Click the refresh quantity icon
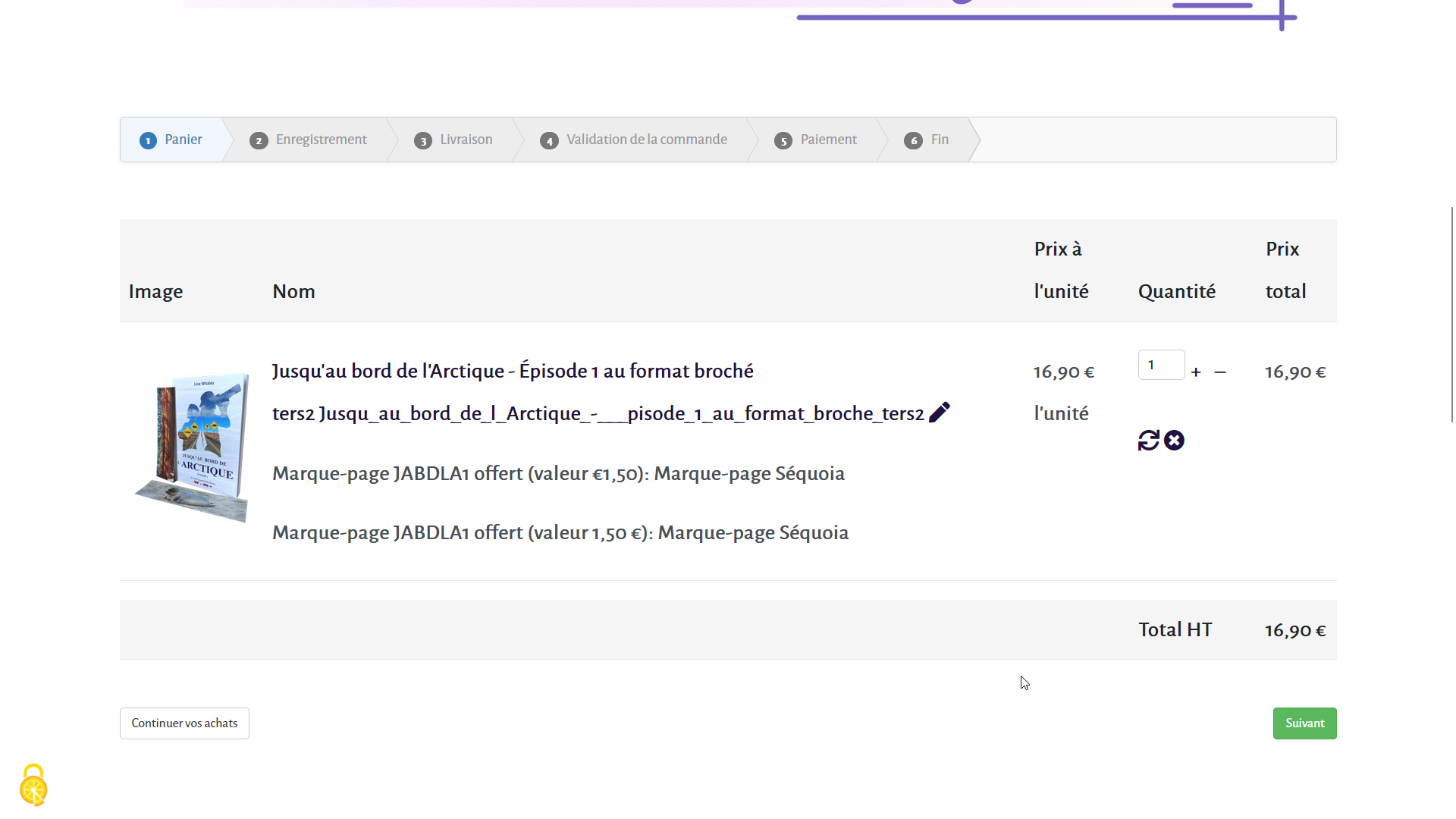 1148,441
